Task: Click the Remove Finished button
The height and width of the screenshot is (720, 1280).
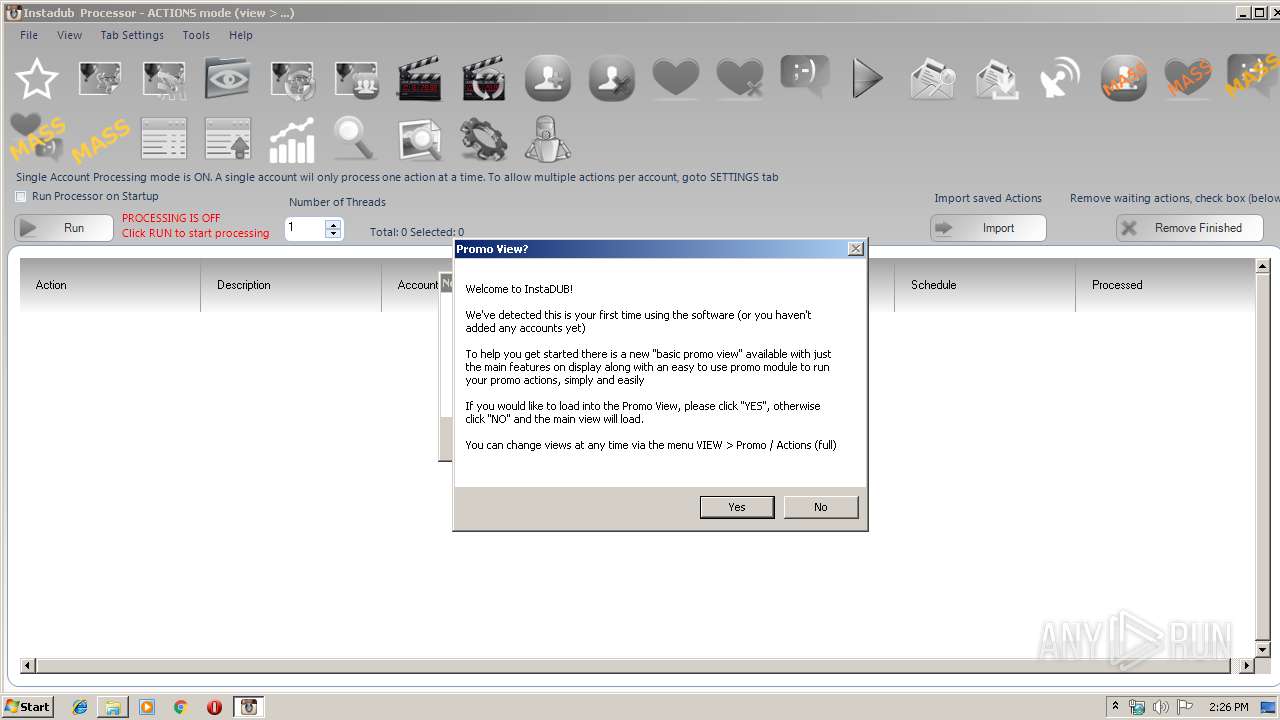Action: pyautogui.click(x=1190, y=228)
